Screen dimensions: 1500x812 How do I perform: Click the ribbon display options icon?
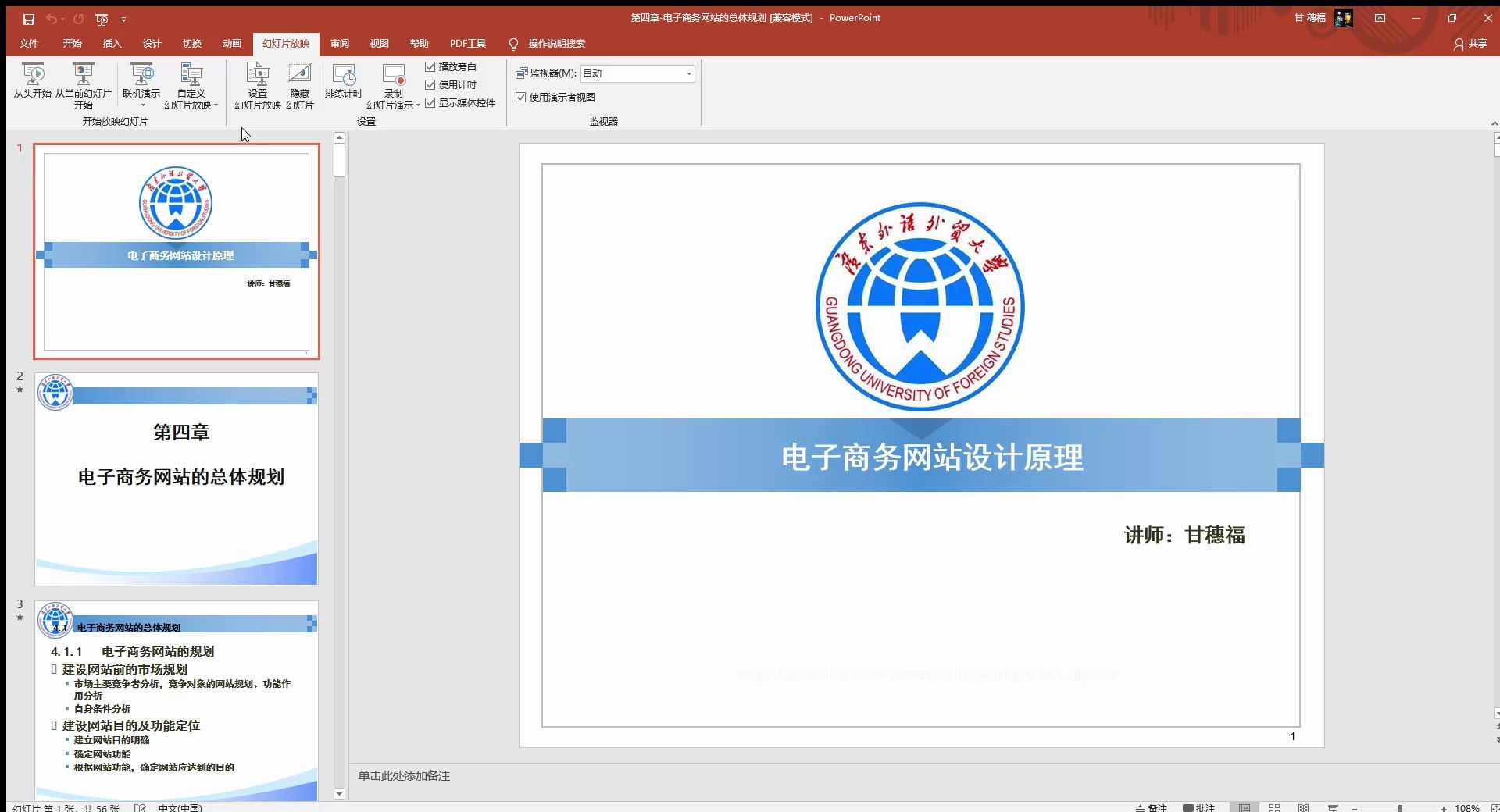(x=1380, y=18)
